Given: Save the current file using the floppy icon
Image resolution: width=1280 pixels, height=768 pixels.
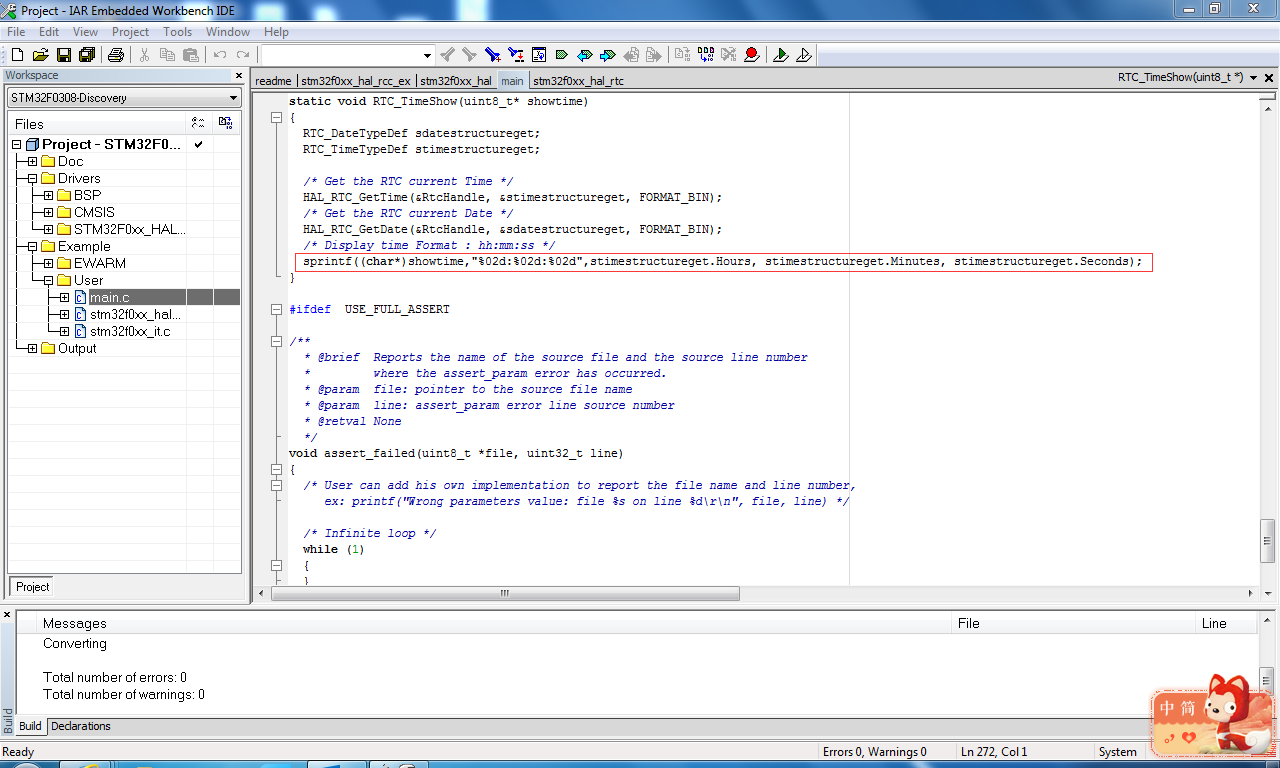Looking at the screenshot, I should coord(63,55).
